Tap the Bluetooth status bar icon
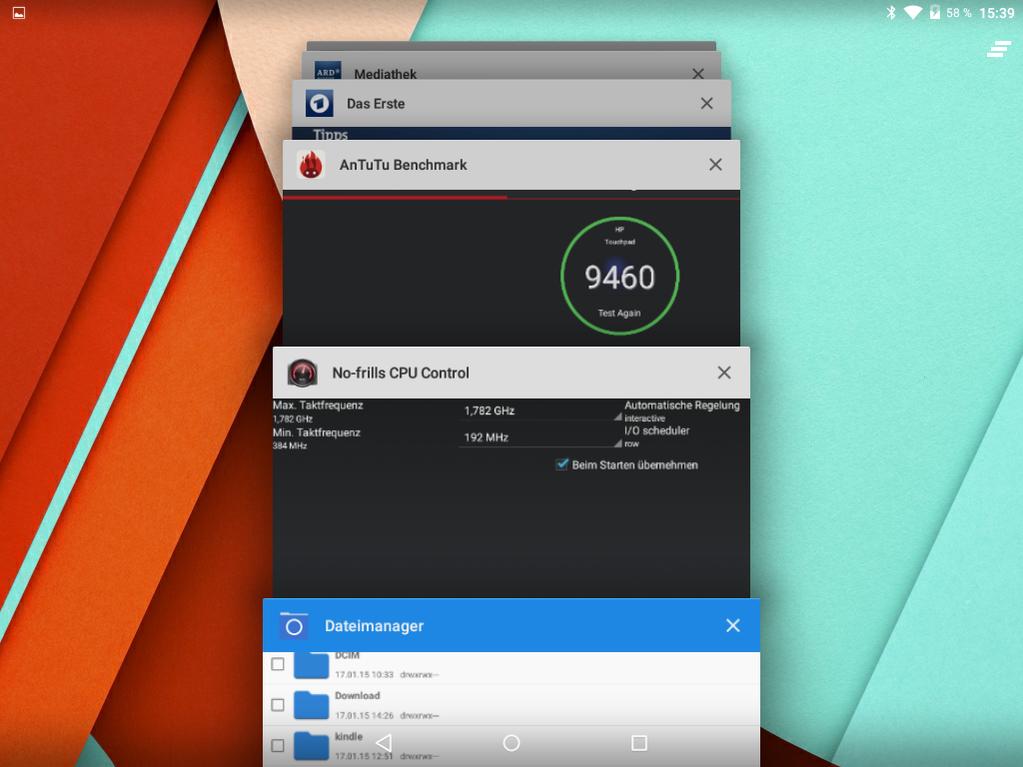Image resolution: width=1023 pixels, height=767 pixels. click(x=891, y=12)
